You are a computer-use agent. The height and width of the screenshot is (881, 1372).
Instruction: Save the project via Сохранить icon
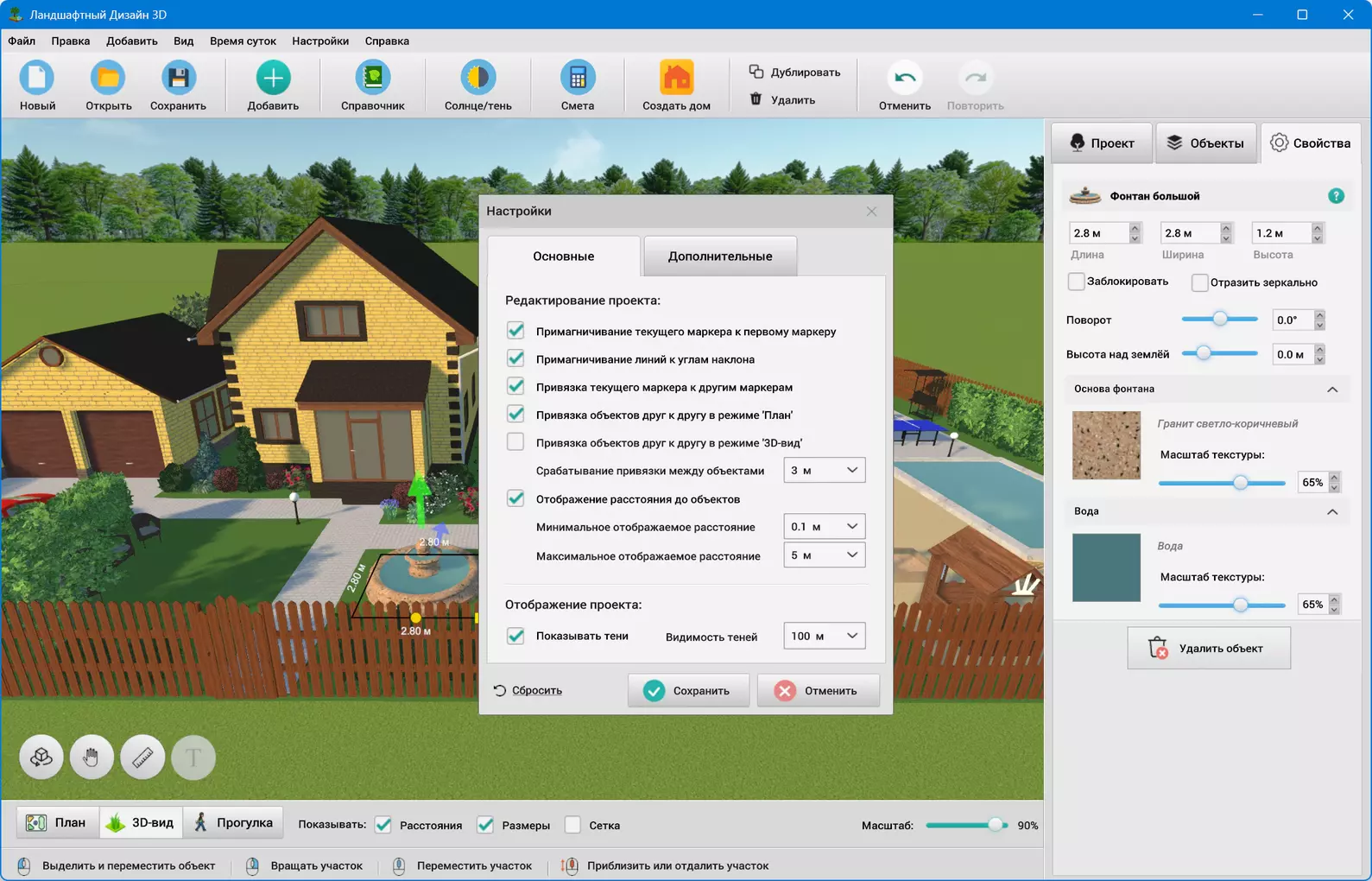[x=178, y=78]
